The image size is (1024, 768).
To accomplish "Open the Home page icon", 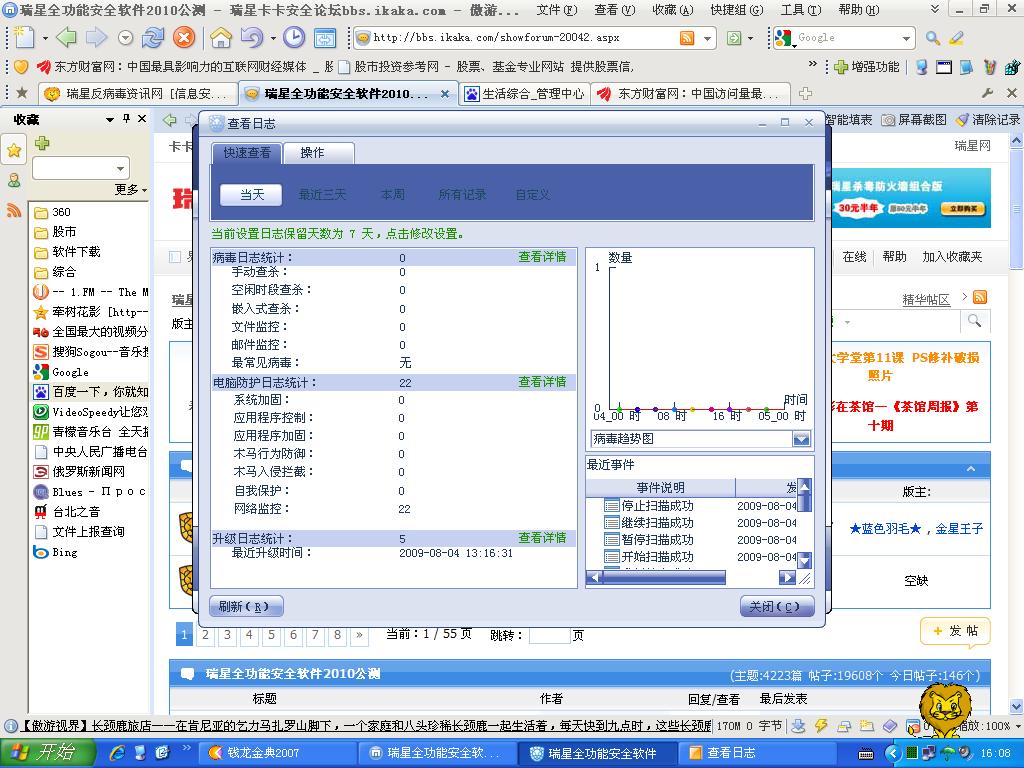I will click(221, 38).
